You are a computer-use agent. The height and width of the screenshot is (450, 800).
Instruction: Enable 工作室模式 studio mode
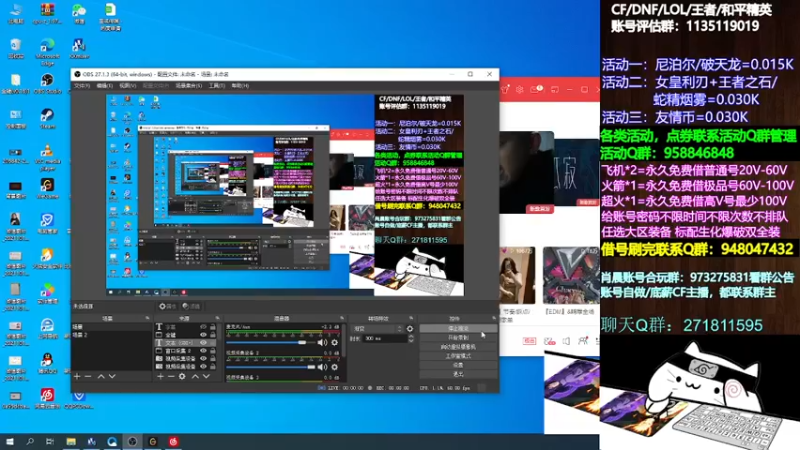(x=458, y=356)
